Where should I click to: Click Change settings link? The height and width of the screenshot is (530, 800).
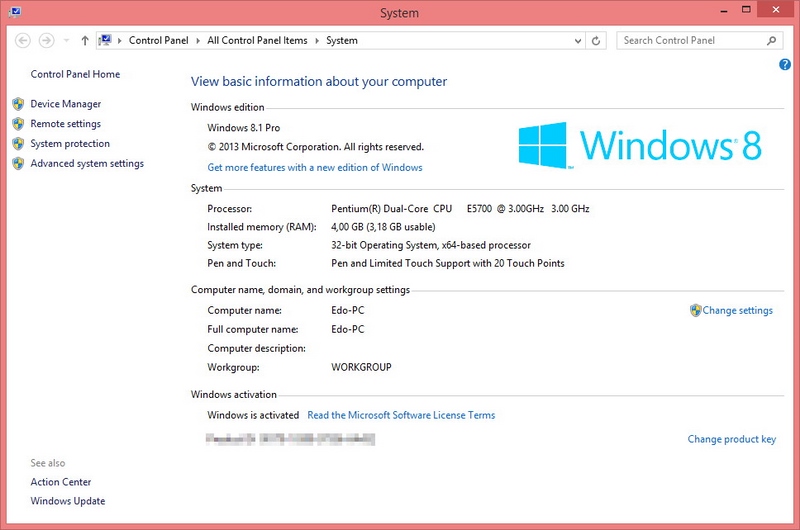[738, 310]
